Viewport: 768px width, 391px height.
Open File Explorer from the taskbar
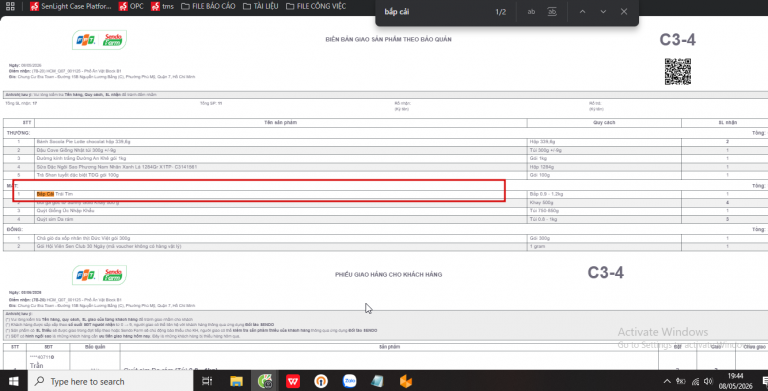coord(236,381)
